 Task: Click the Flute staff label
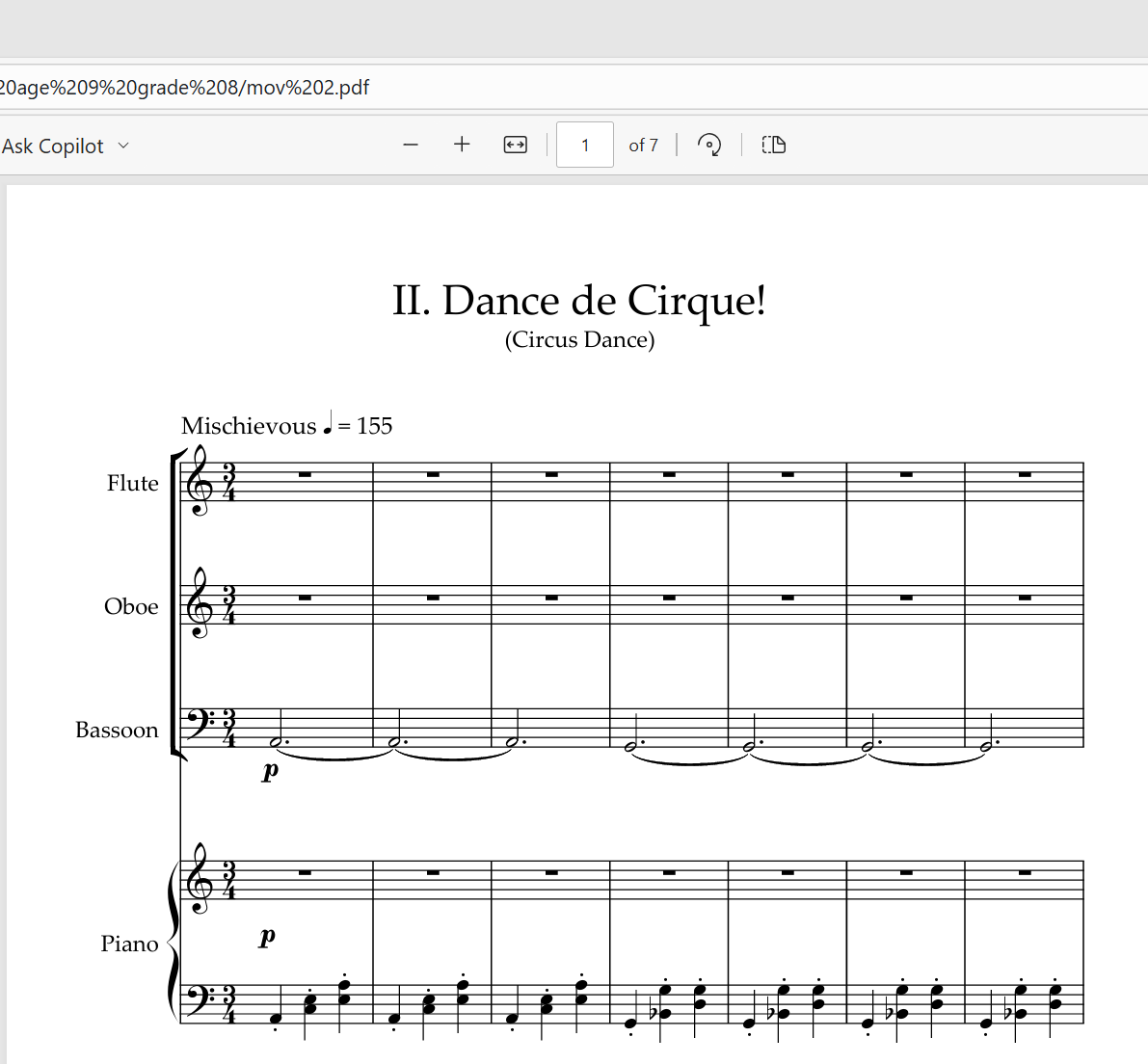pos(132,483)
